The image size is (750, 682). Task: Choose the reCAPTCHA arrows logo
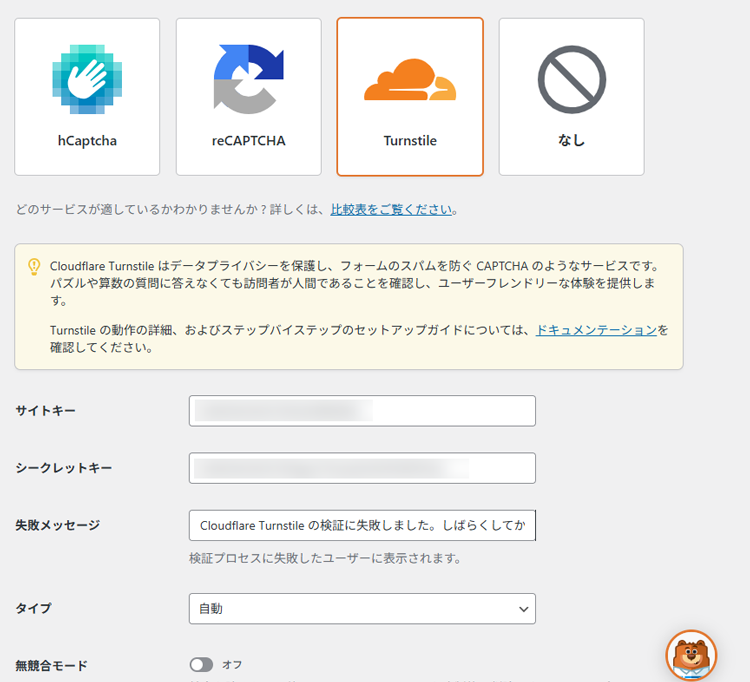[248, 79]
